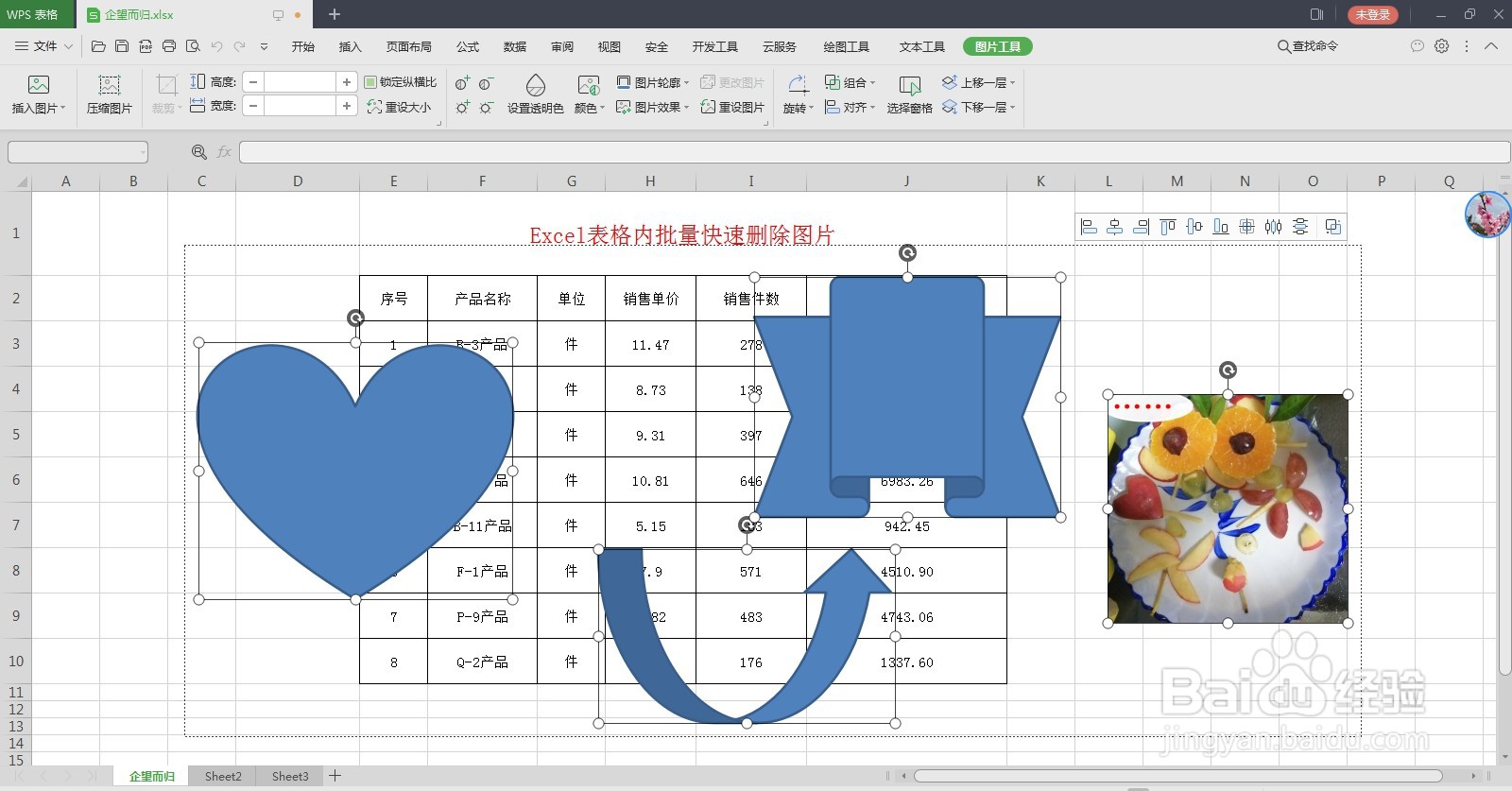Click the Undo arrow
This screenshot has width=1512, height=791.
tap(216, 46)
